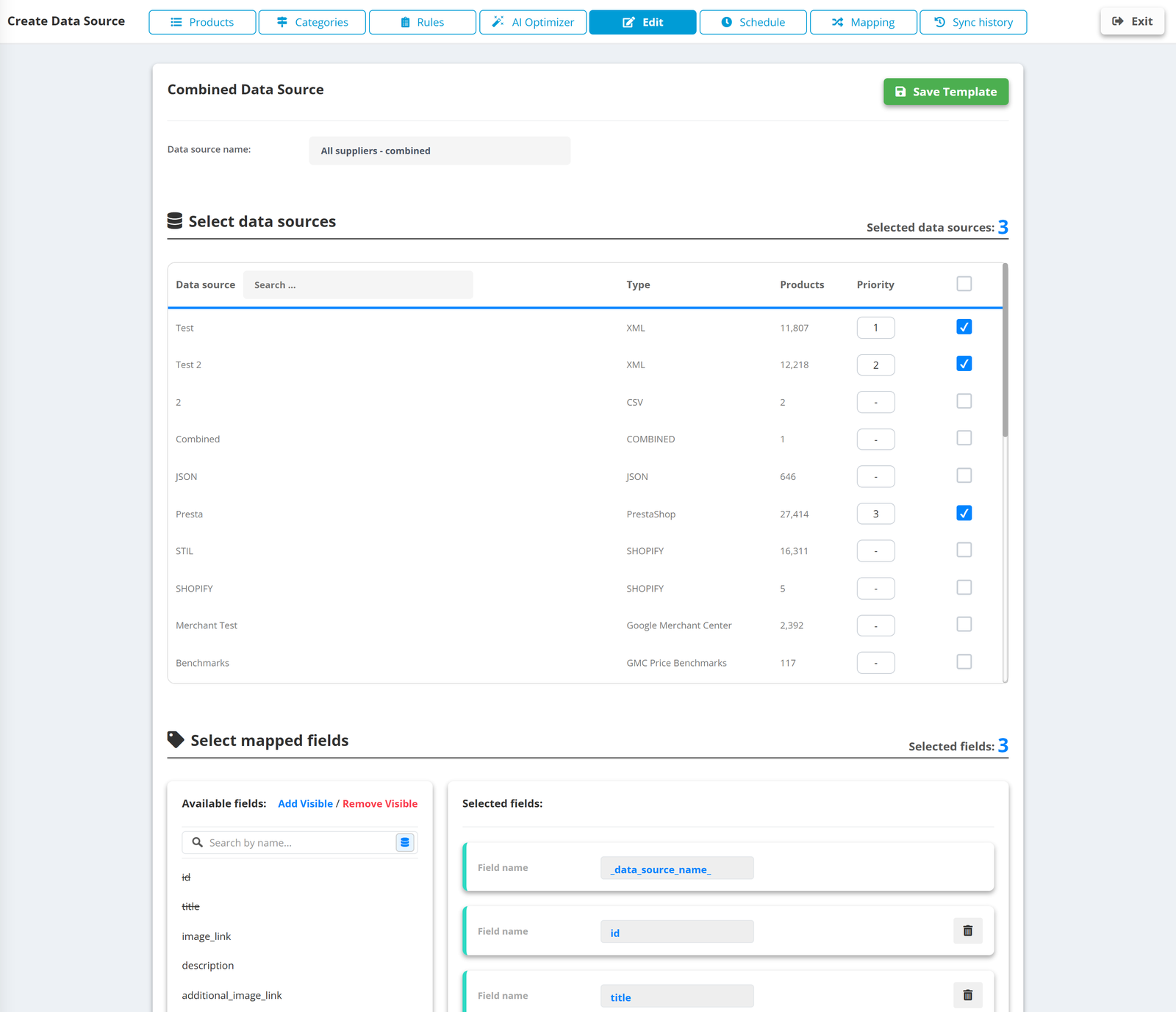Image resolution: width=1176 pixels, height=1012 pixels.
Task: Click the database filter icon in field search
Action: point(405,842)
